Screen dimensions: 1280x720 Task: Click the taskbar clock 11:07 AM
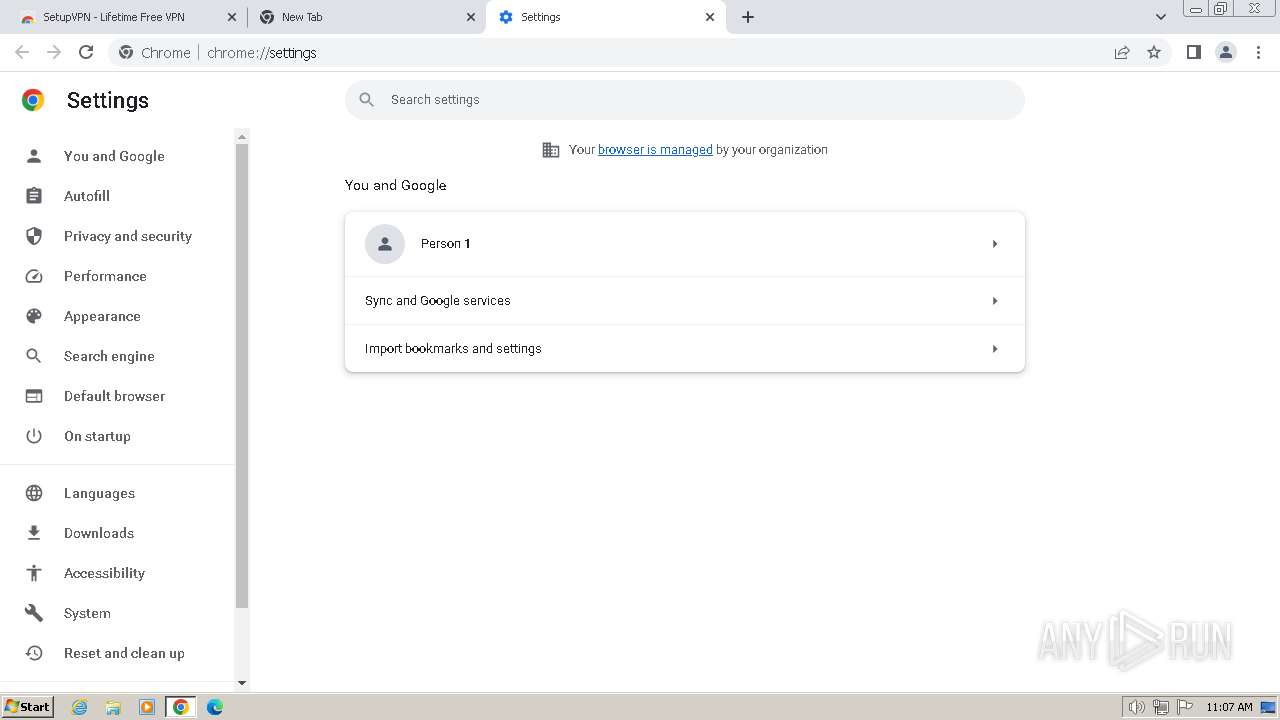pyautogui.click(x=1229, y=707)
